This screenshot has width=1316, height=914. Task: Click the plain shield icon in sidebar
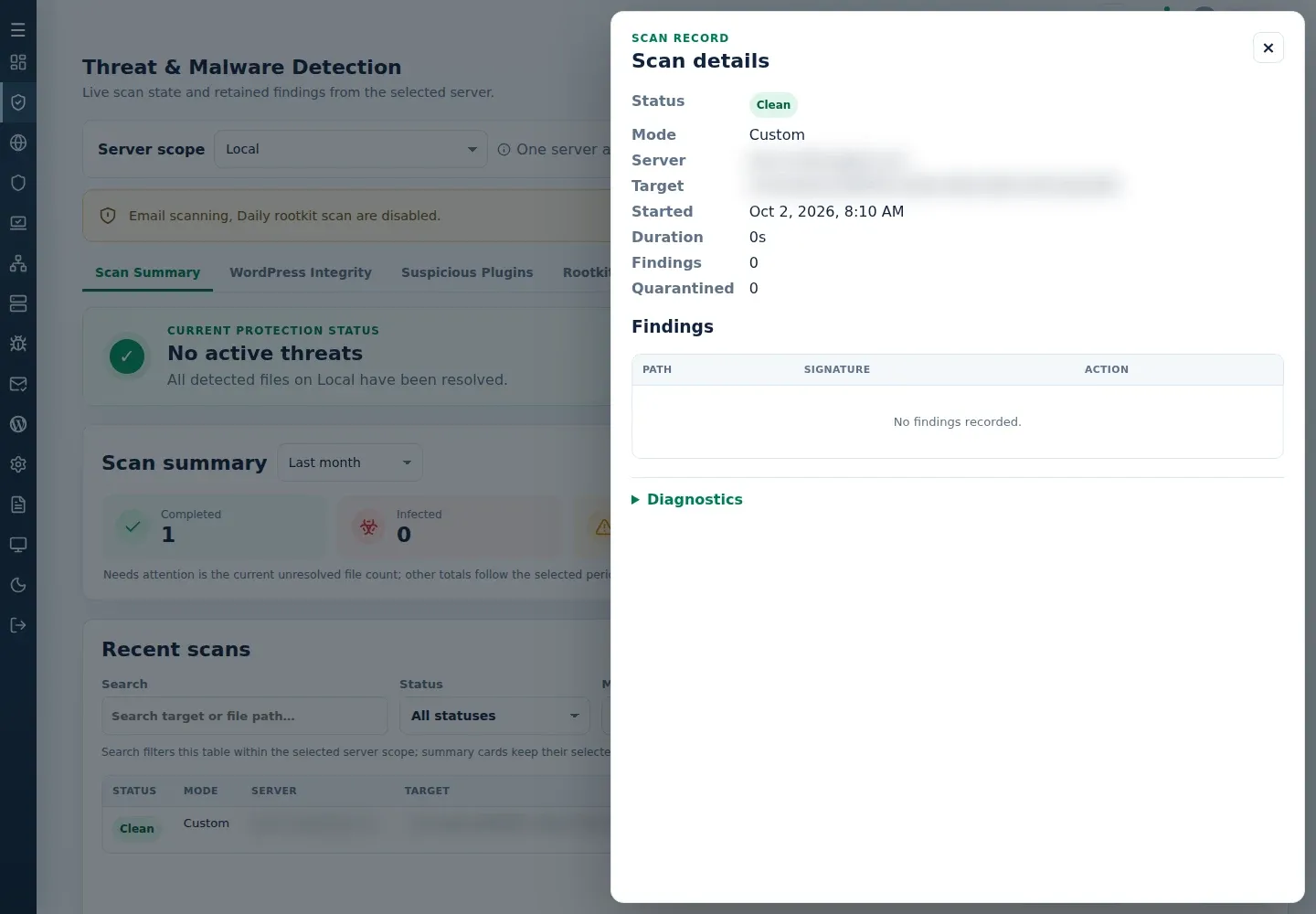(18, 183)
